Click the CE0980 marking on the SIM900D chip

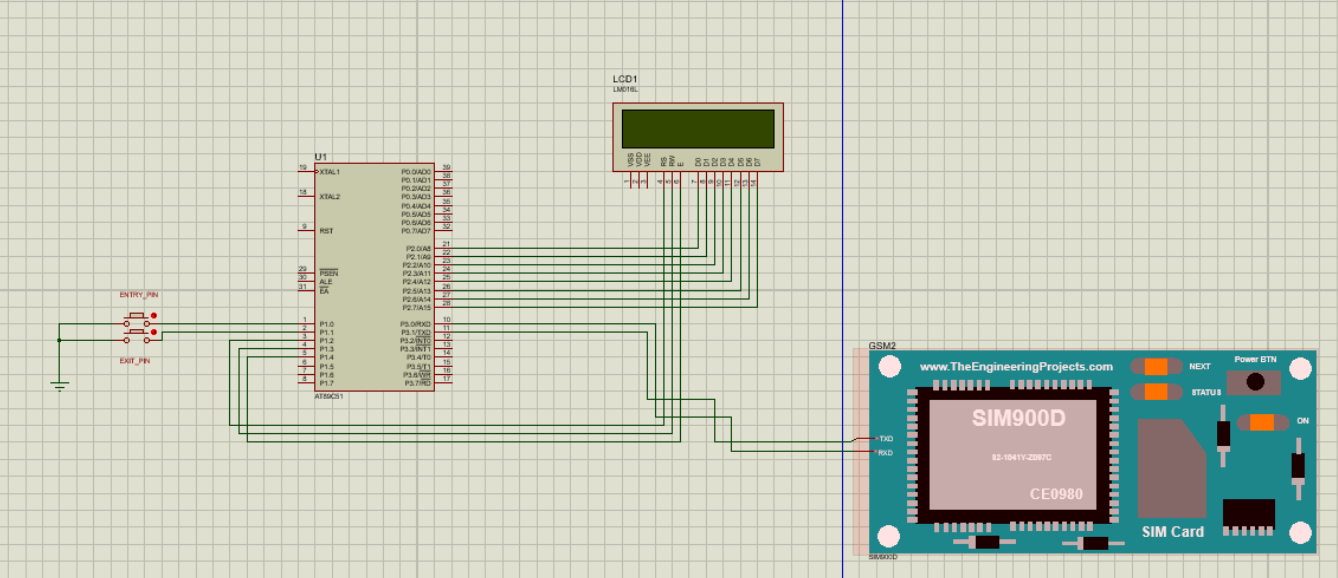1056,494
